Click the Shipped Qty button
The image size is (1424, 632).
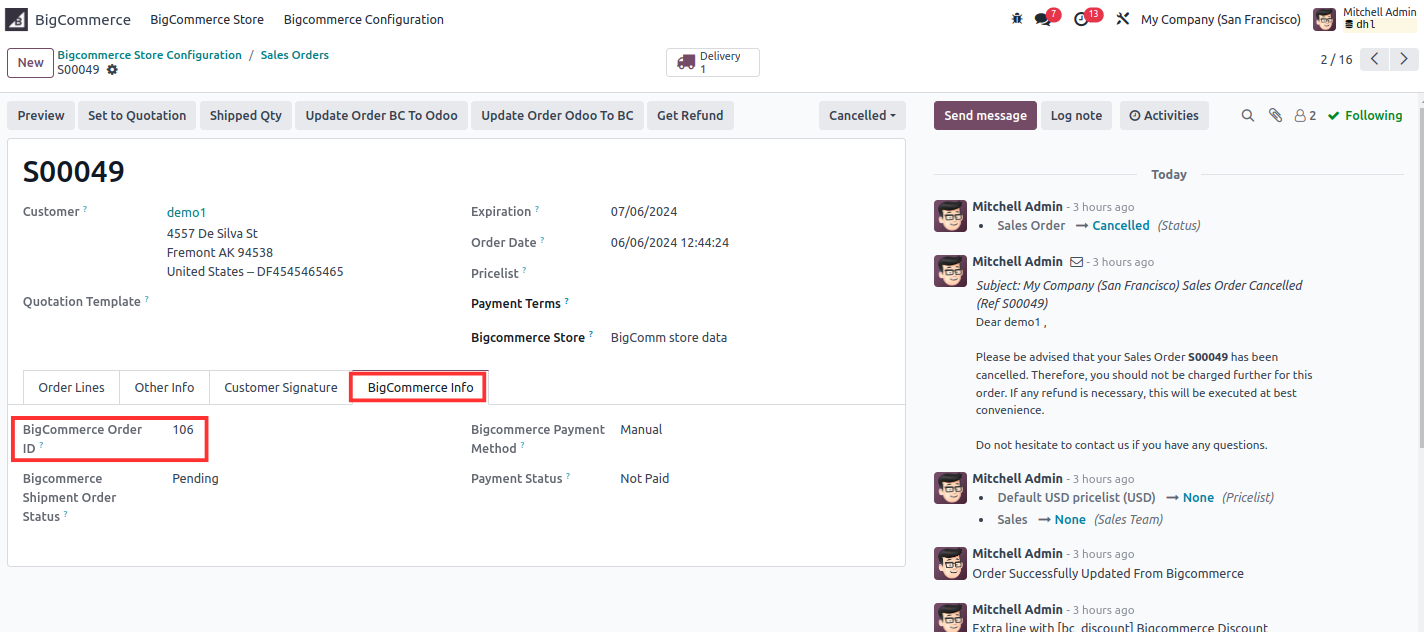click(246, 116)
